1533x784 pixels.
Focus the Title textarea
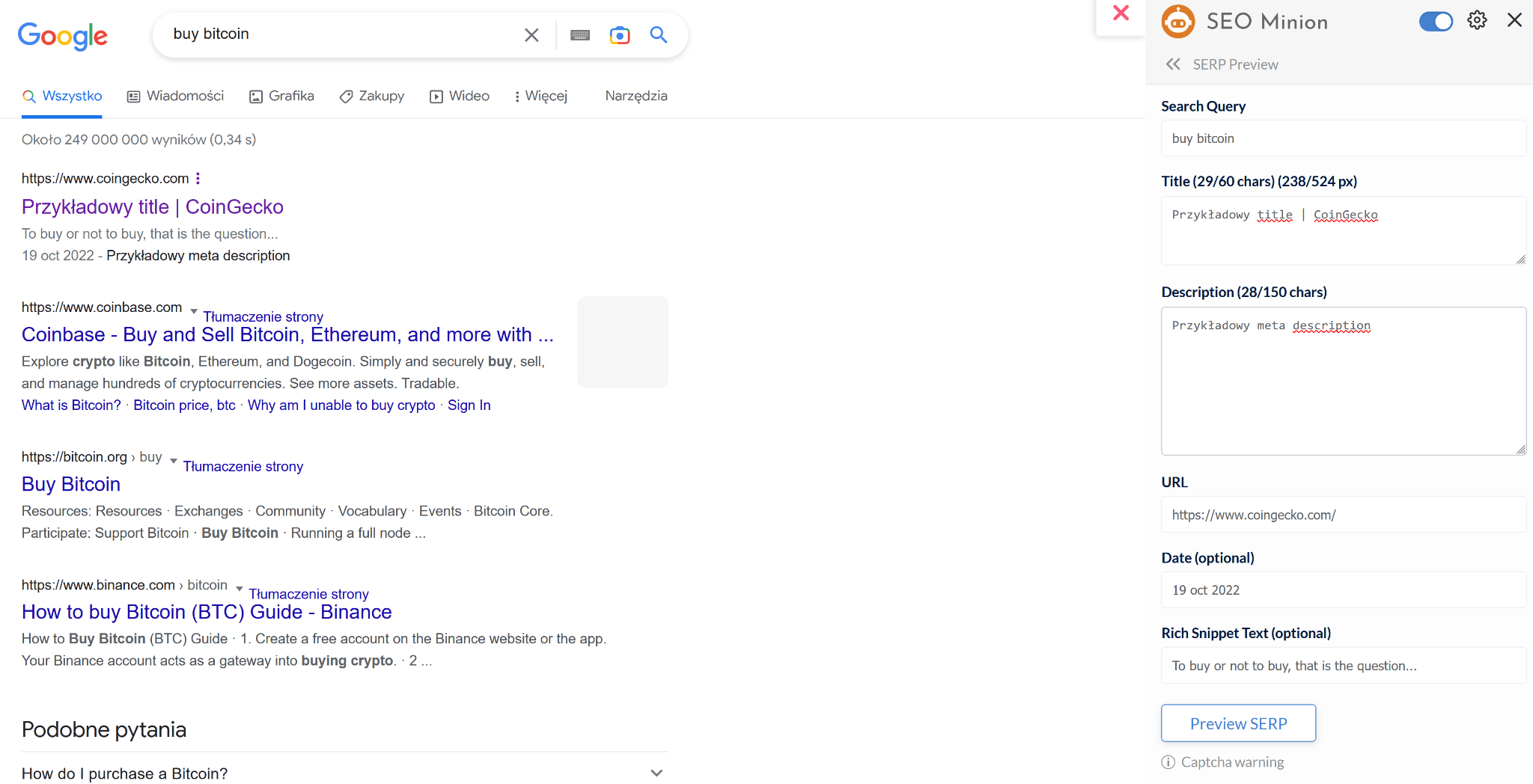(x=1343, y=230)
